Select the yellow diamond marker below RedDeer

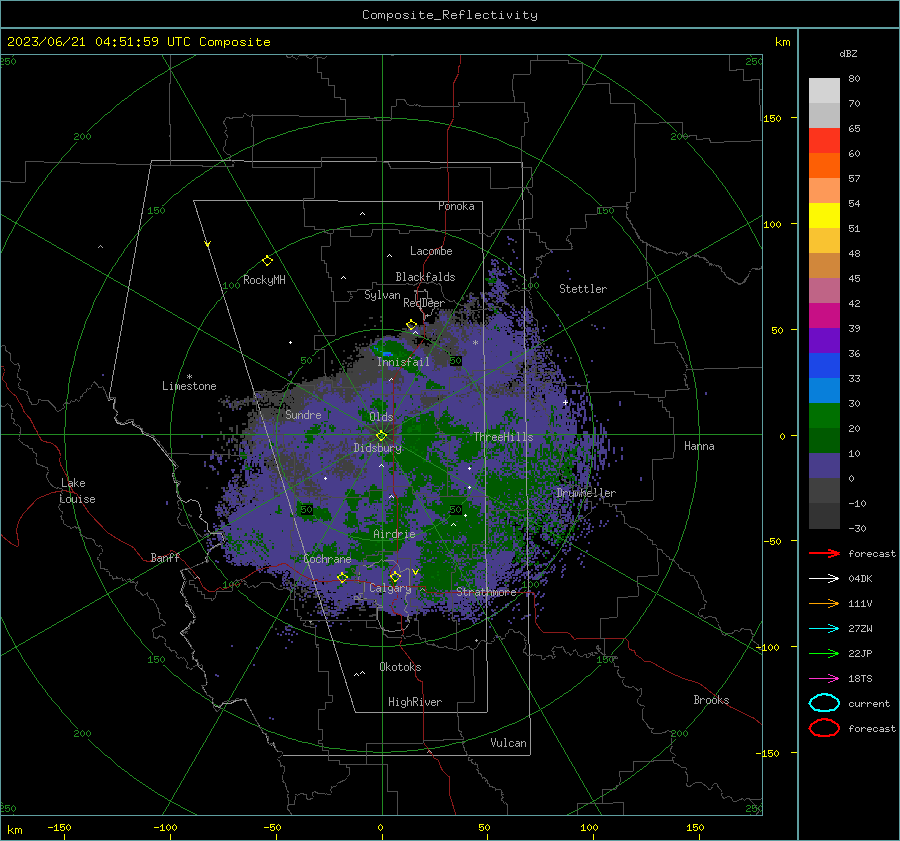(411, 325)
